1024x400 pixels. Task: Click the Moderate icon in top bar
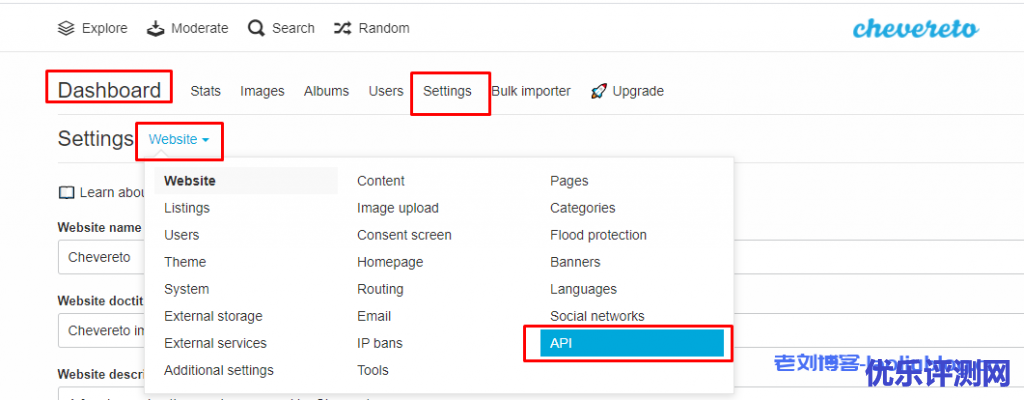tap(155, 28)
